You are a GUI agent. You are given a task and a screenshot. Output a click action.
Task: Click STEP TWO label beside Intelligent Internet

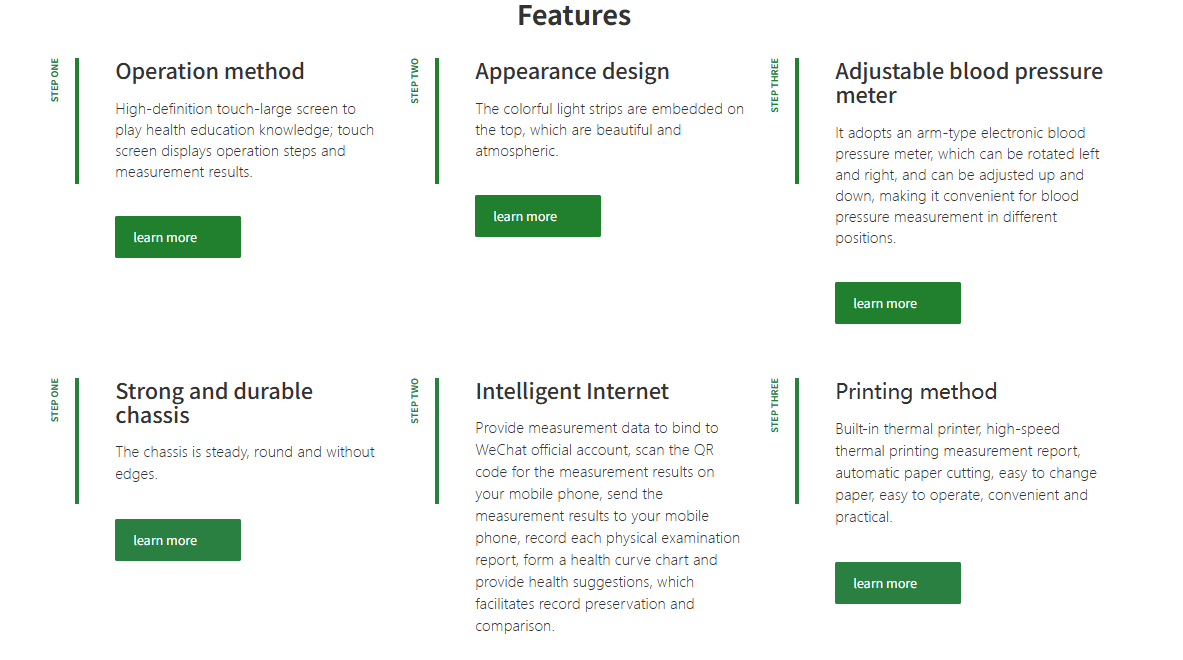415,400
